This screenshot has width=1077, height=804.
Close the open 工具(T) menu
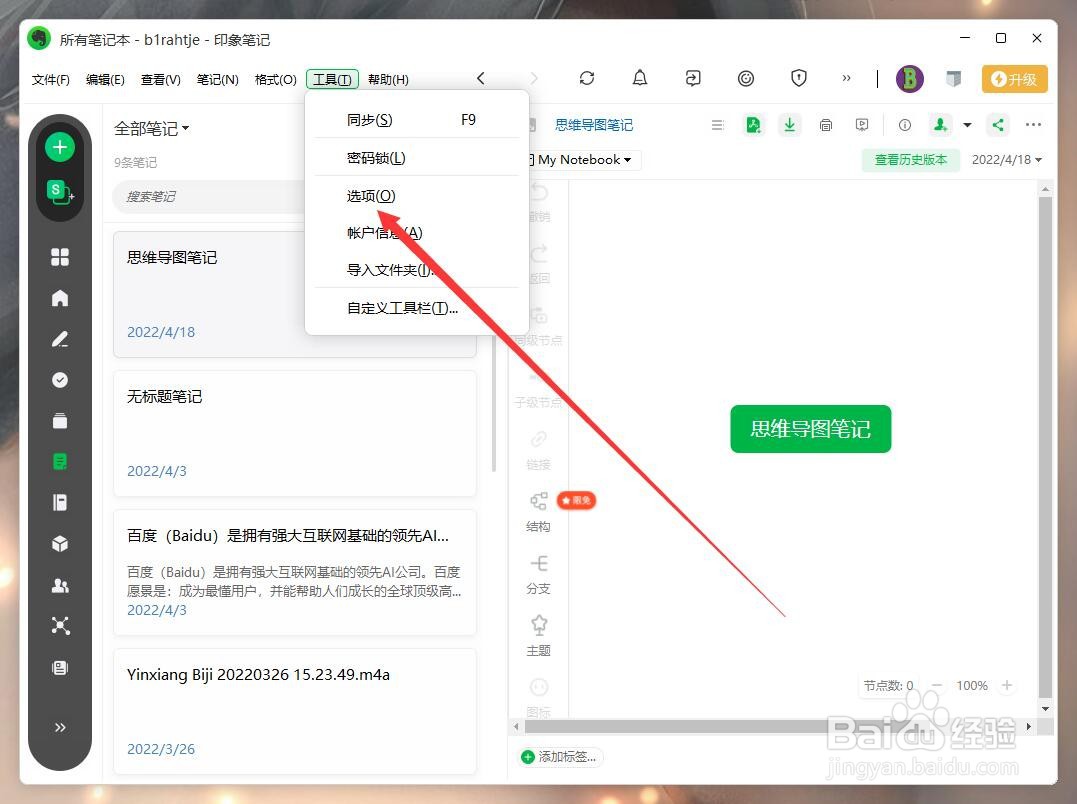(x=332, y=80)
